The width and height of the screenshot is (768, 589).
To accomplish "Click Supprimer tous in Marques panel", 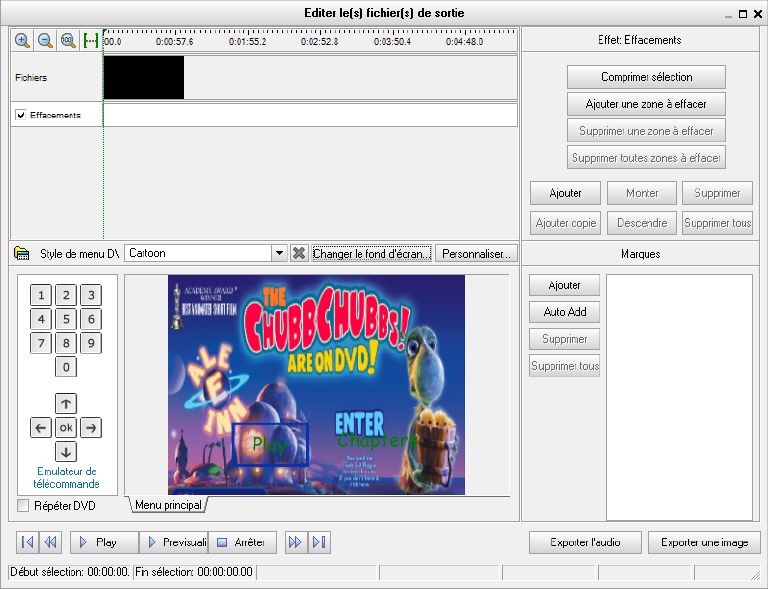I will pyautogui.click(x=564, y=366).
